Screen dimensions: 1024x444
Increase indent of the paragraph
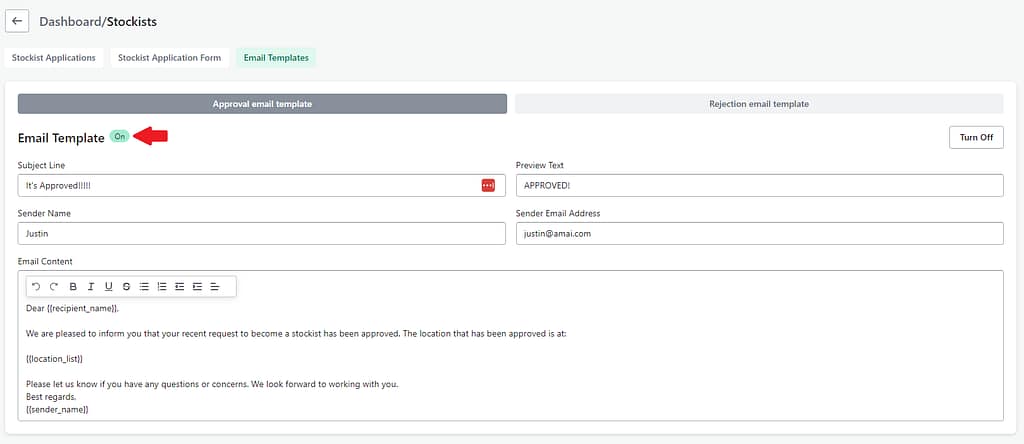pyautogui.click(x=198, y=287)
